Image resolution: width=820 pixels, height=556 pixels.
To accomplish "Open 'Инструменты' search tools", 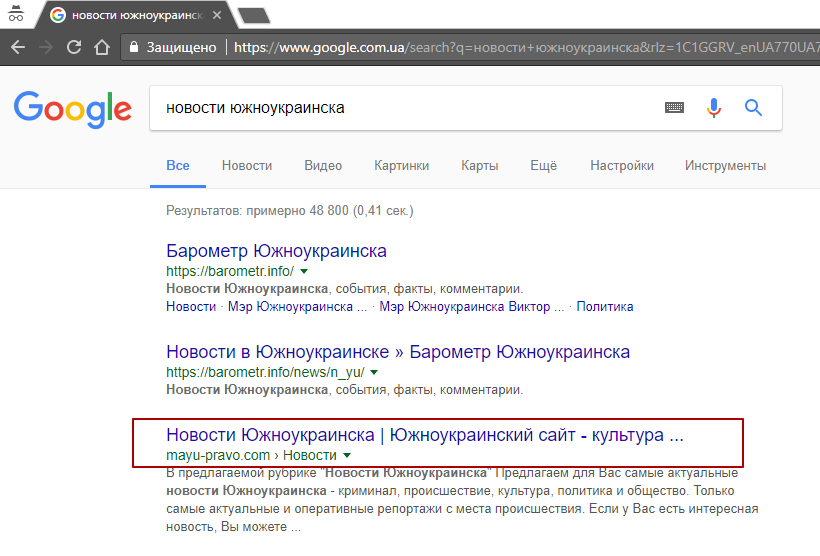I will coord(725,166).
